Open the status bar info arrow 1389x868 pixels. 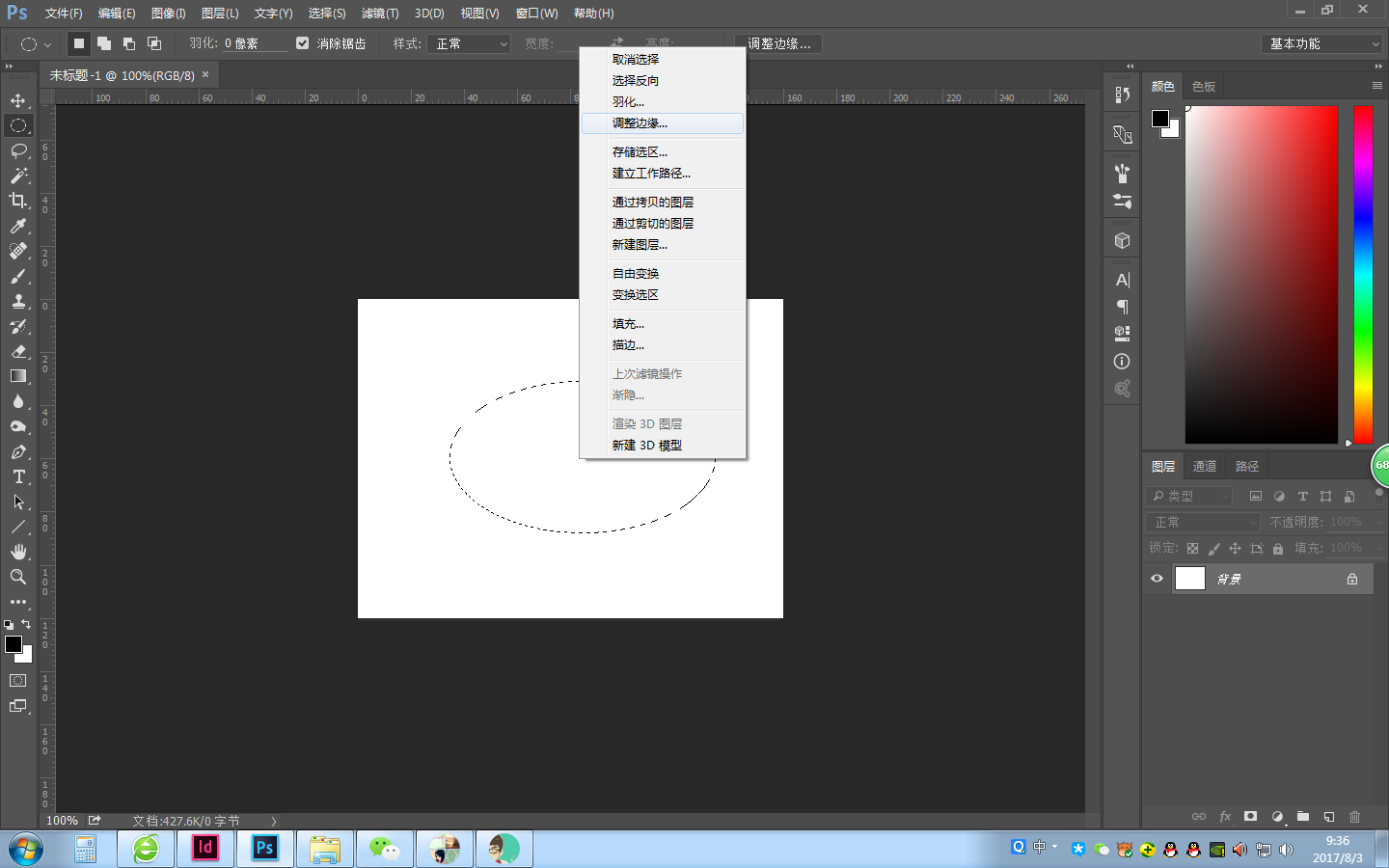click(274, 821)
